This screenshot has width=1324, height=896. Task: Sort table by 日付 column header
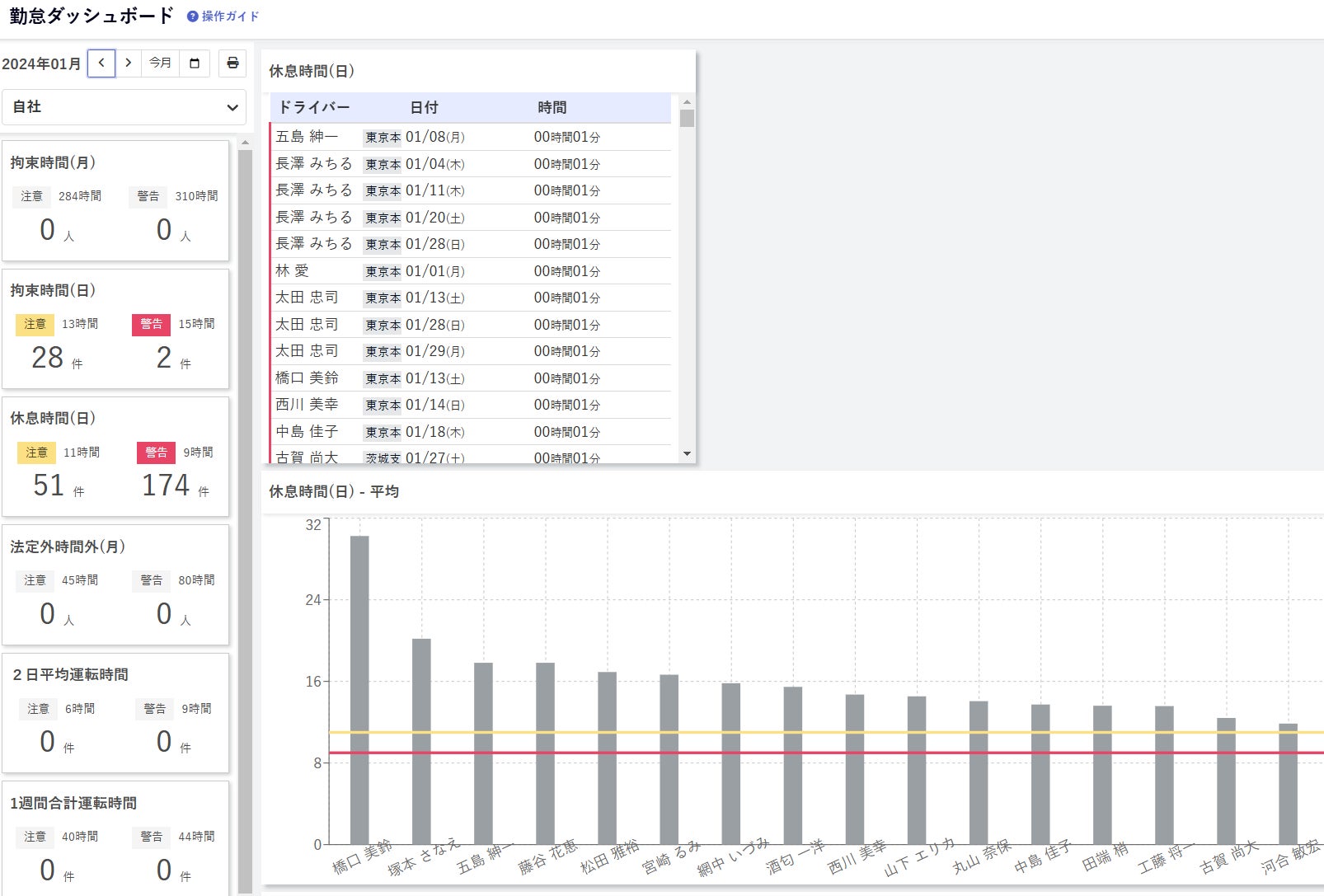point(424,108)
